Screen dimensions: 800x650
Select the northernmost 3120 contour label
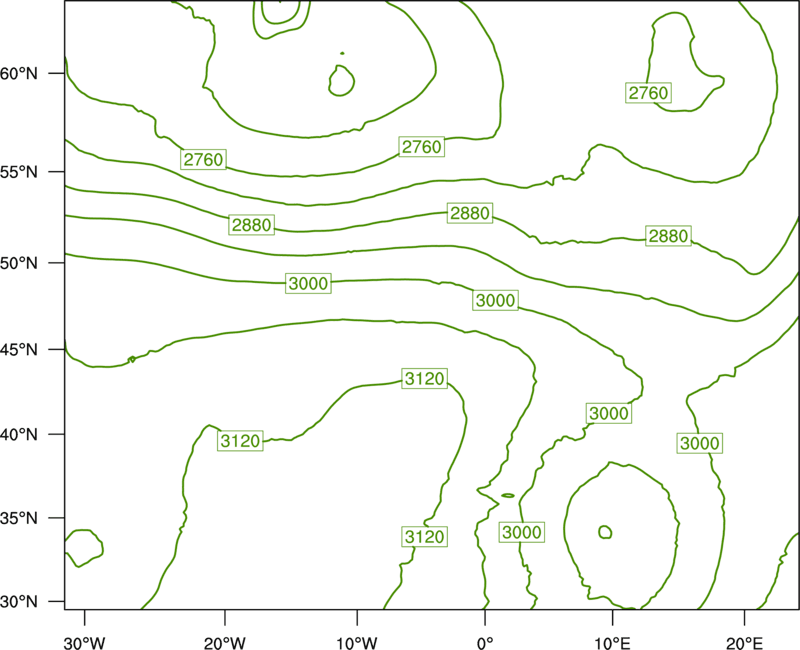point(424,379)
